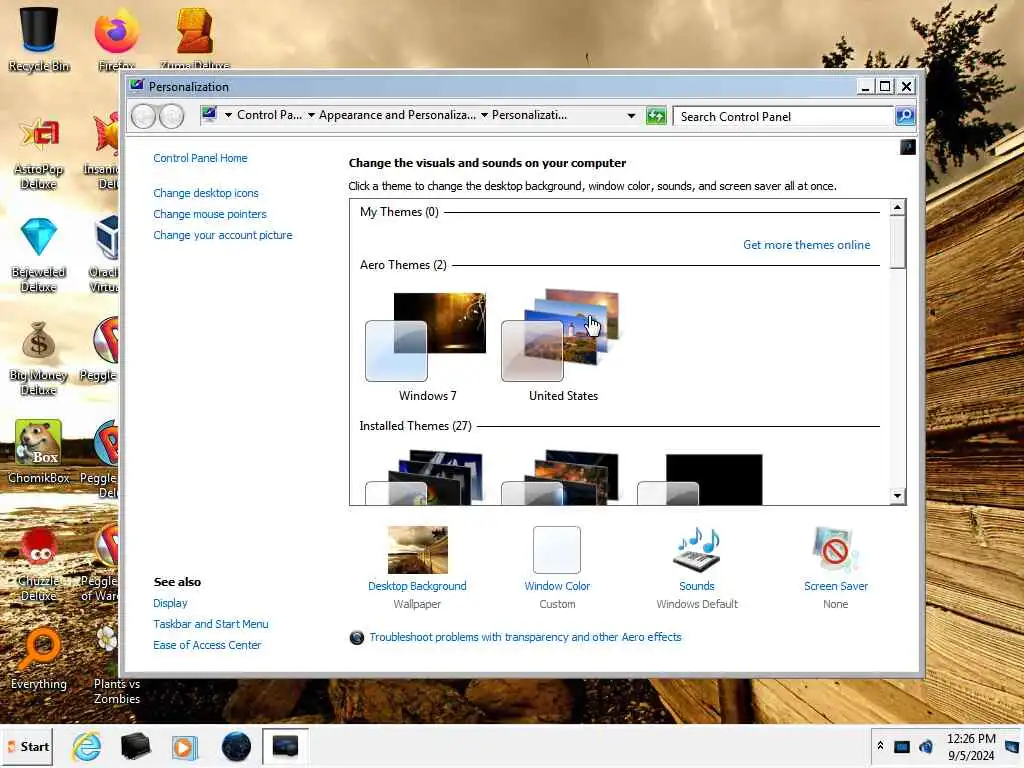Click the Screen Saver icon
1024x768 pixels.
pyautogui.click(x=835, y=550)
